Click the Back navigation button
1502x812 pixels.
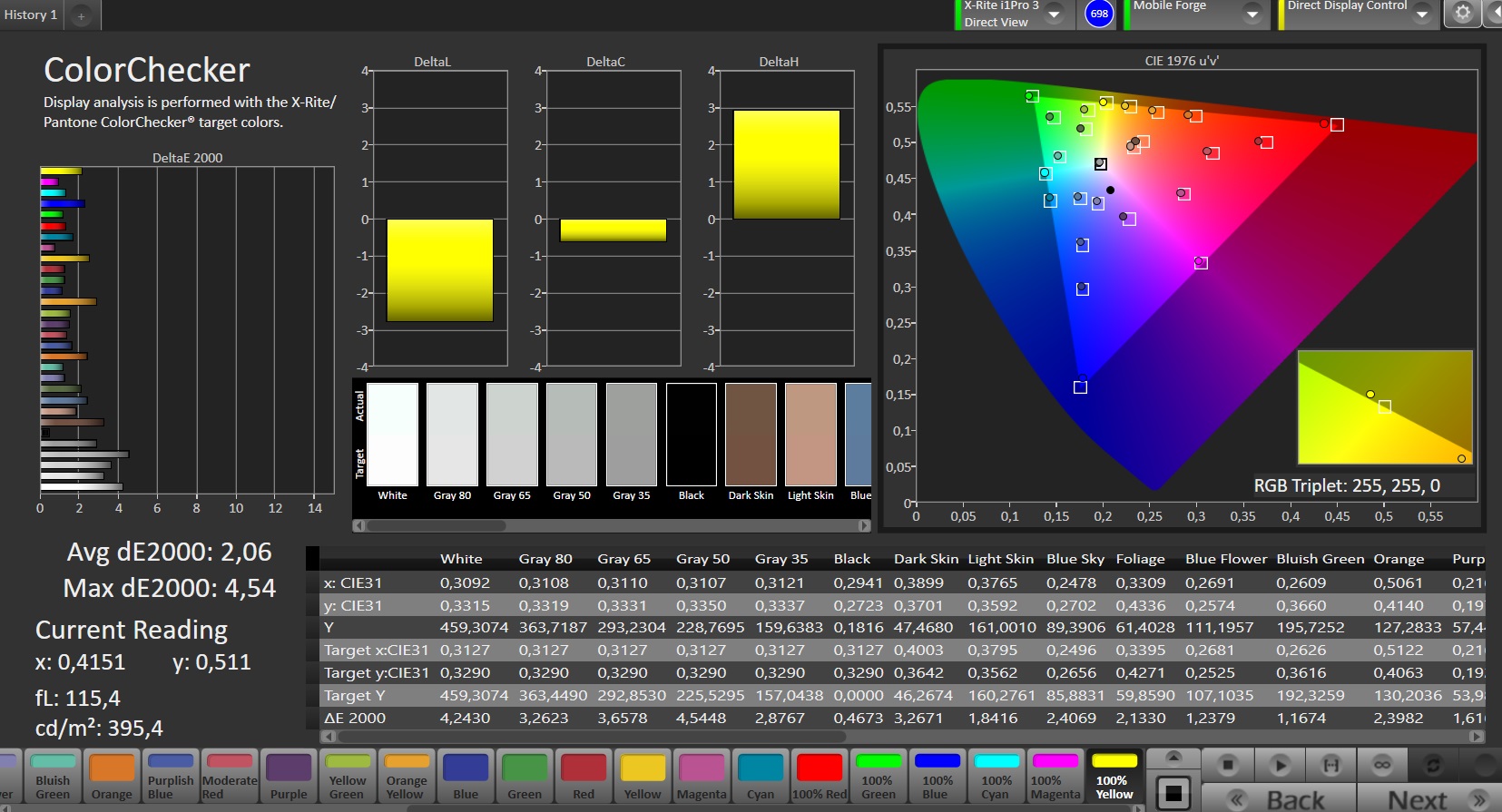[1280, 799]
